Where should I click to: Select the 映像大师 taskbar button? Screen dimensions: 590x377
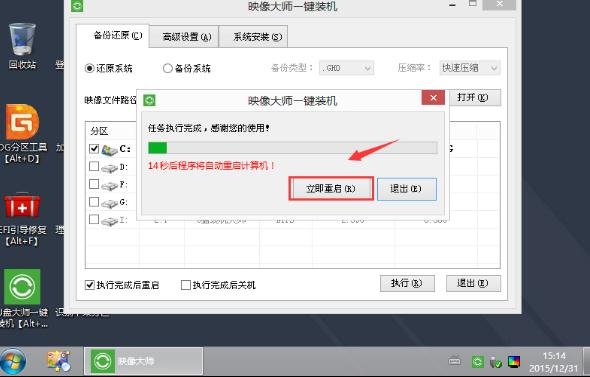click(x=143, y=361)
